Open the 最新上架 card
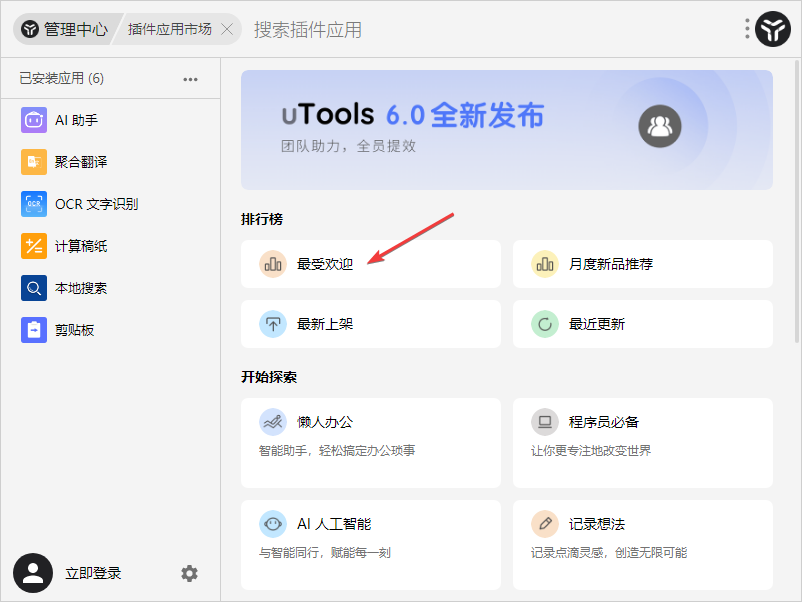 (371, 324)
